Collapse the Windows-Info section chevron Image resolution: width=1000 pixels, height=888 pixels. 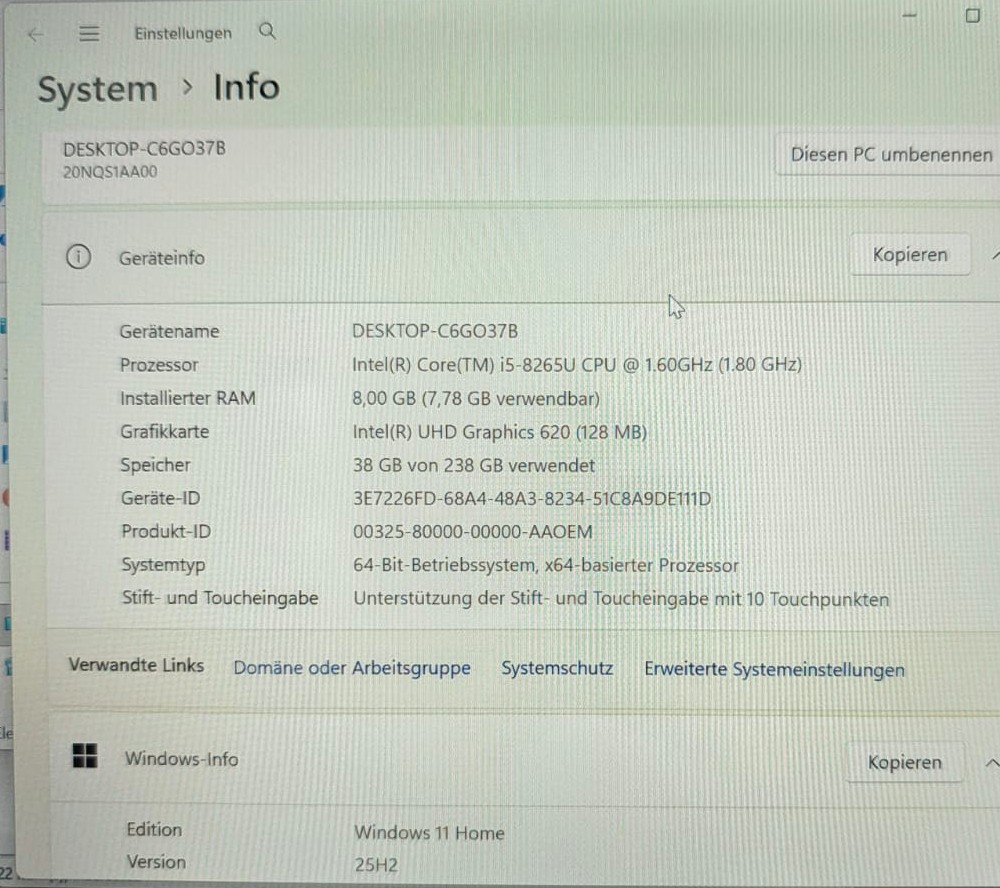coord(992,763)
